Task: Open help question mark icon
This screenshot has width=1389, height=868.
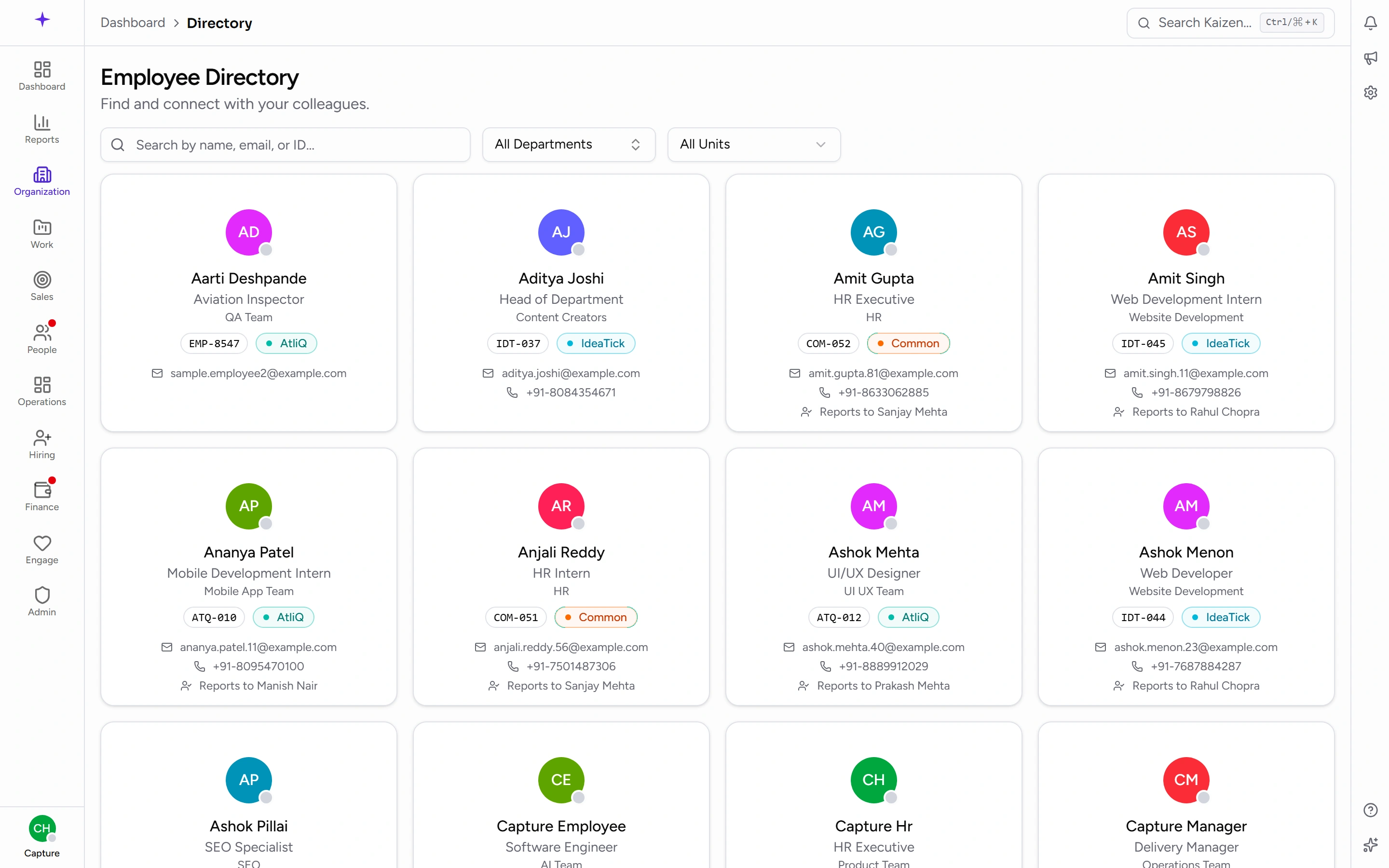Action: [x=1370, y=810]
